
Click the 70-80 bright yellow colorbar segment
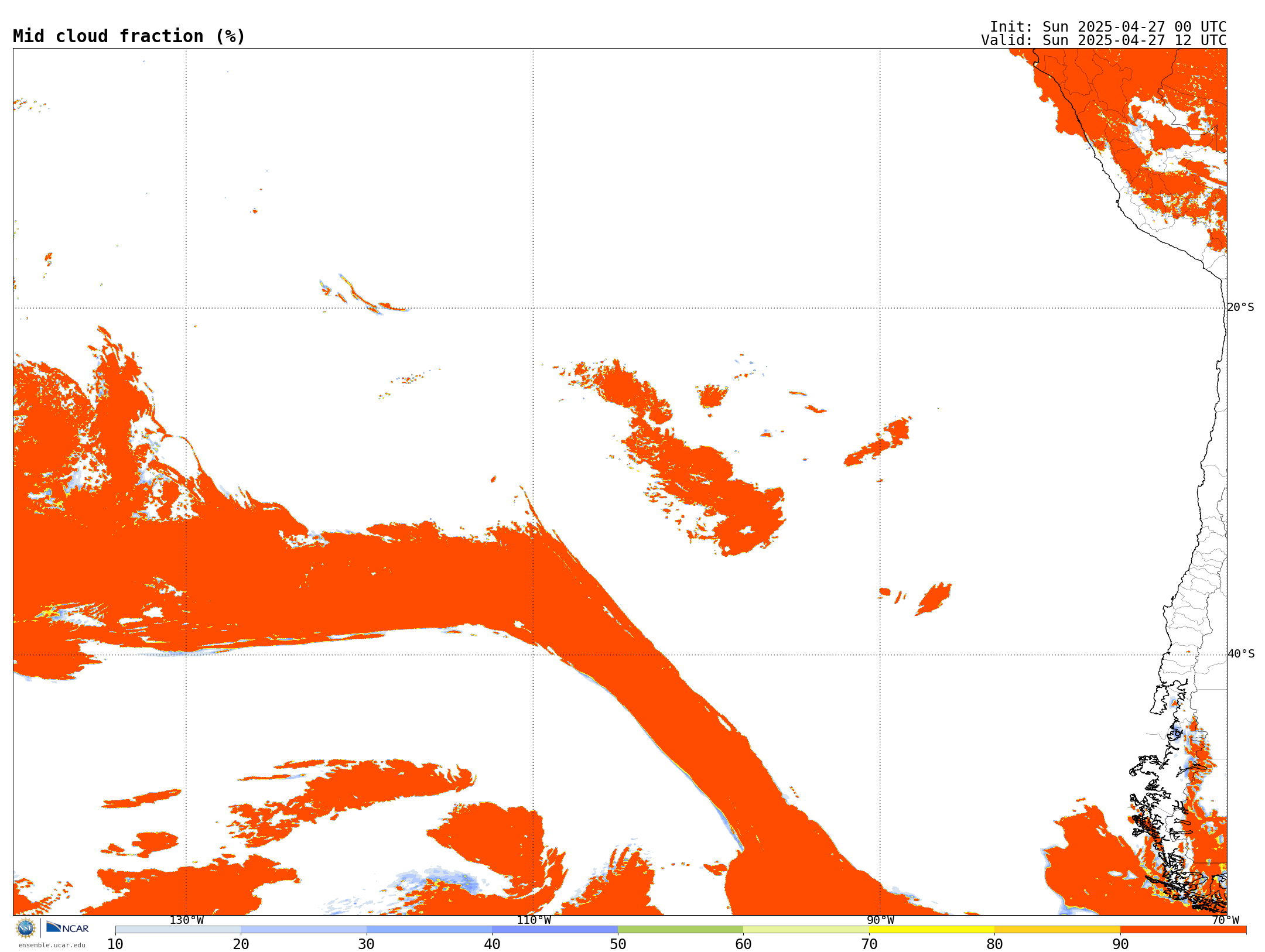pos(932,930)
